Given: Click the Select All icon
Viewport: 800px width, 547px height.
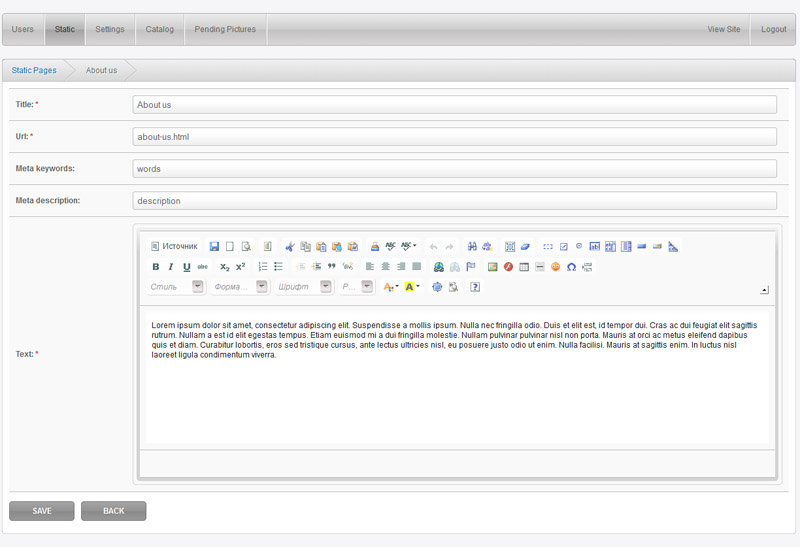Looking at the screenshot, I should (x=510, y=246).
